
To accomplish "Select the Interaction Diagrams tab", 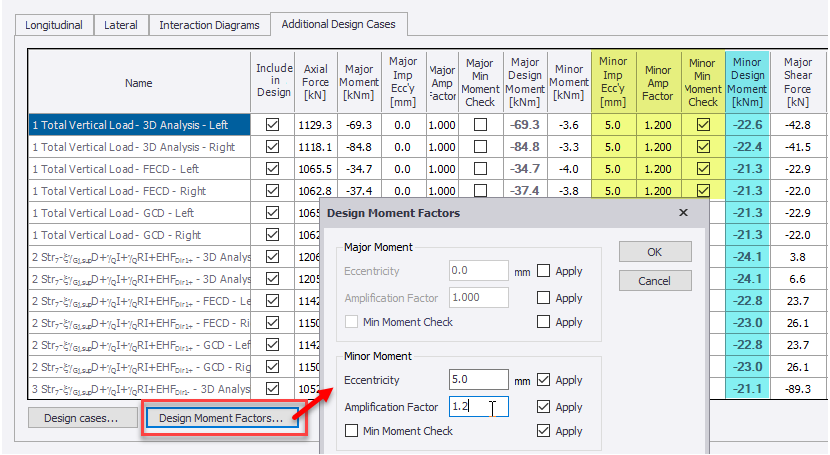I will pos(209,25).
